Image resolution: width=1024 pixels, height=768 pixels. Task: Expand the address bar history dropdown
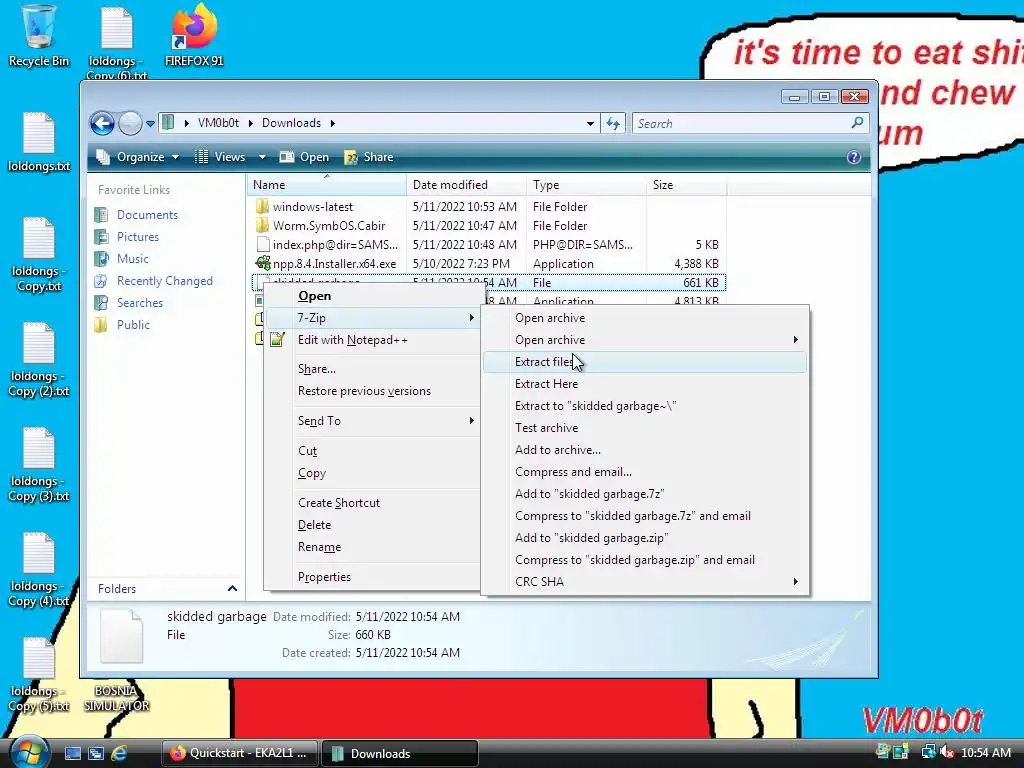click(590, 123)
